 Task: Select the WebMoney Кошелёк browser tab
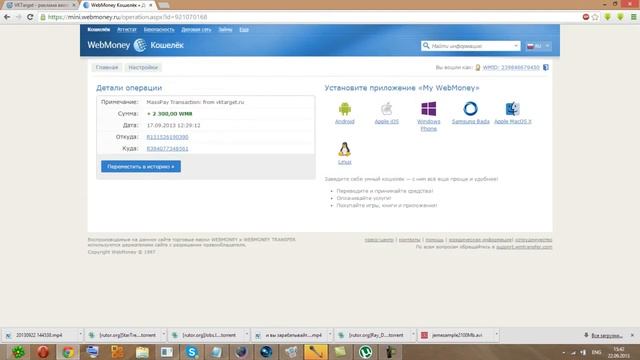pyautogui.click(x=118, y=5)
